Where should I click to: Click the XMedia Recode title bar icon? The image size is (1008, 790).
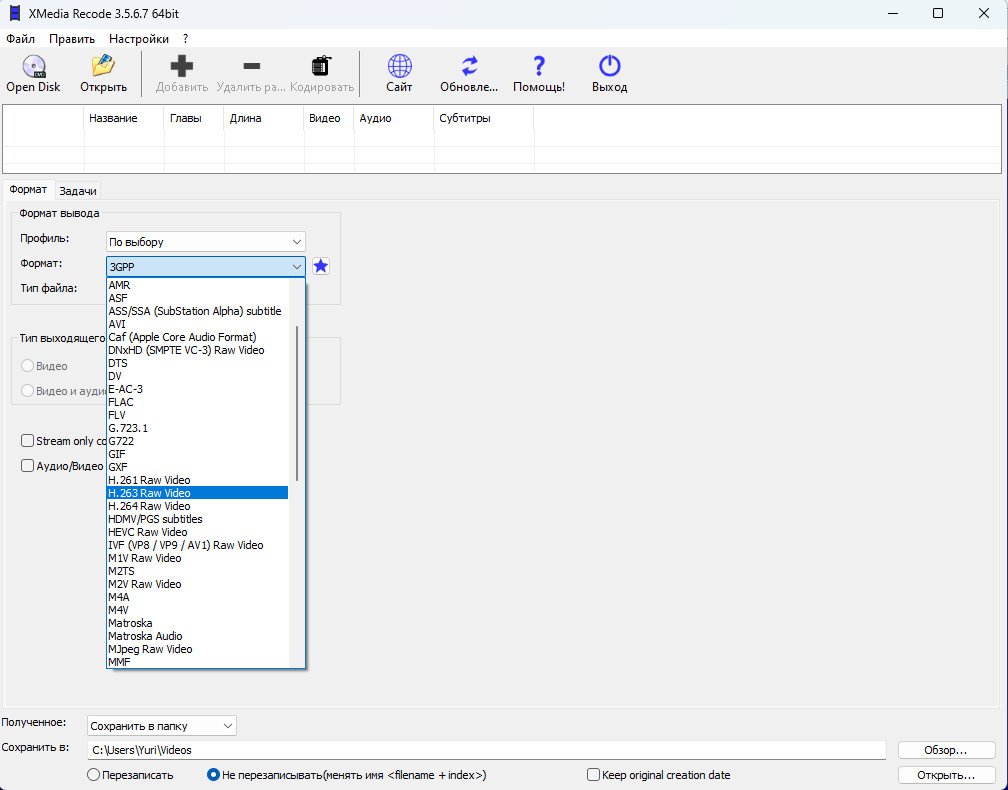tap(14, 13)
